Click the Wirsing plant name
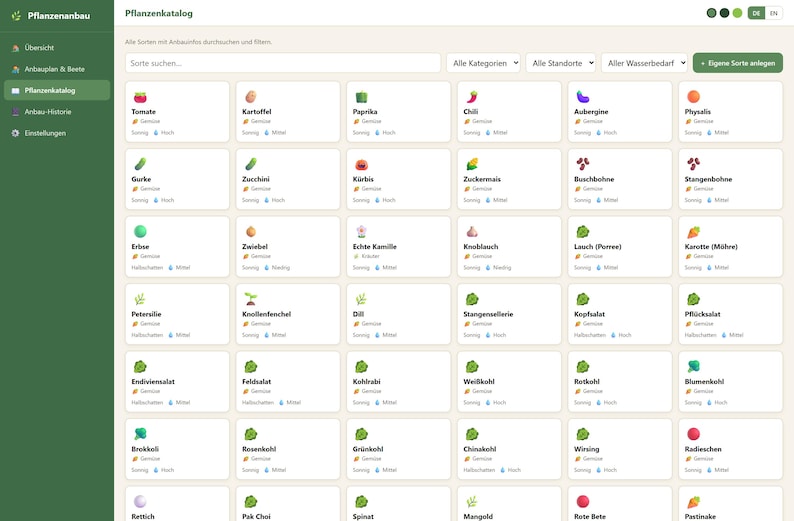 pyautogui.click(x=586, y=449)
